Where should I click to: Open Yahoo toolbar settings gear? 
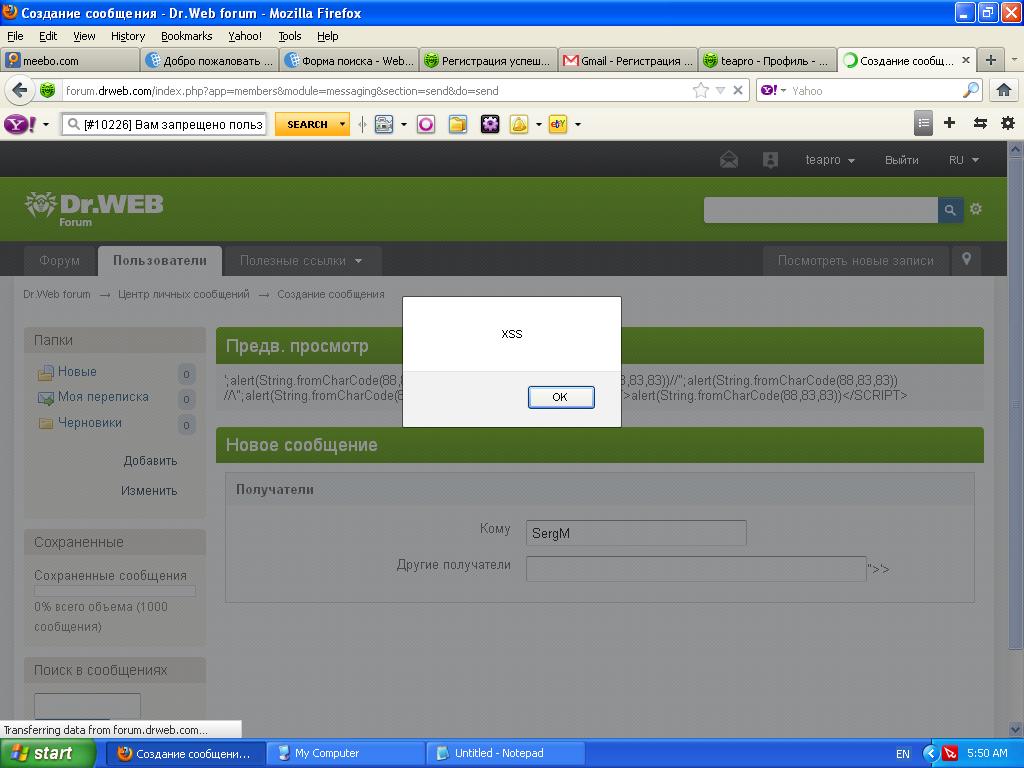click(x=1008, y=123)
